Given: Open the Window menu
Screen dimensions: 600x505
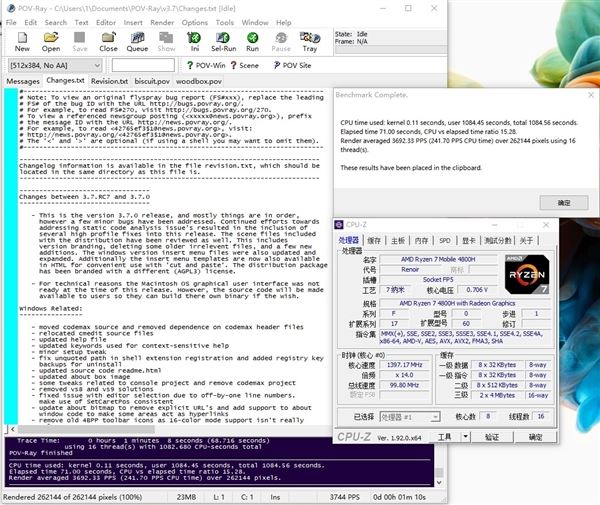Looking at the screenshot, I should [x=255, y=23].
